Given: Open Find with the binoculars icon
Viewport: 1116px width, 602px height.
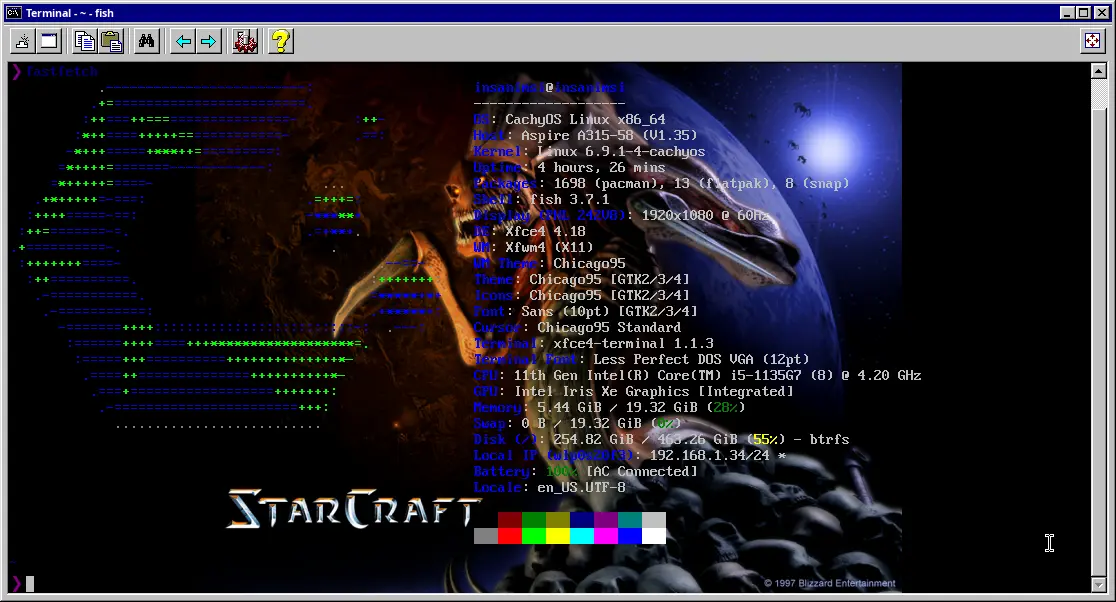Looking at the screenshot, I should coord(147,41).
